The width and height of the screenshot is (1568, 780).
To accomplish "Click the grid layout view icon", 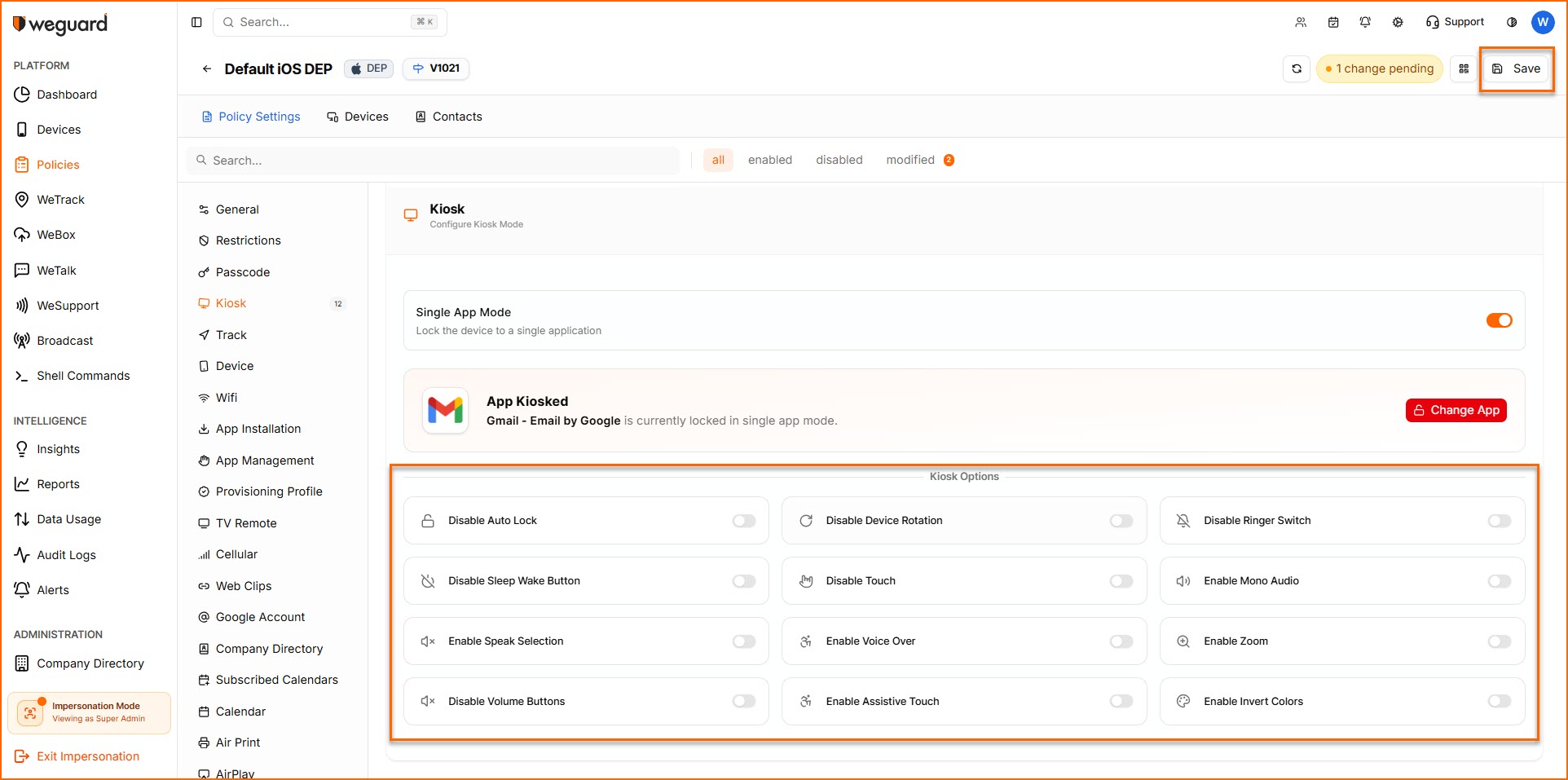I will click(x=1464, y=69).
